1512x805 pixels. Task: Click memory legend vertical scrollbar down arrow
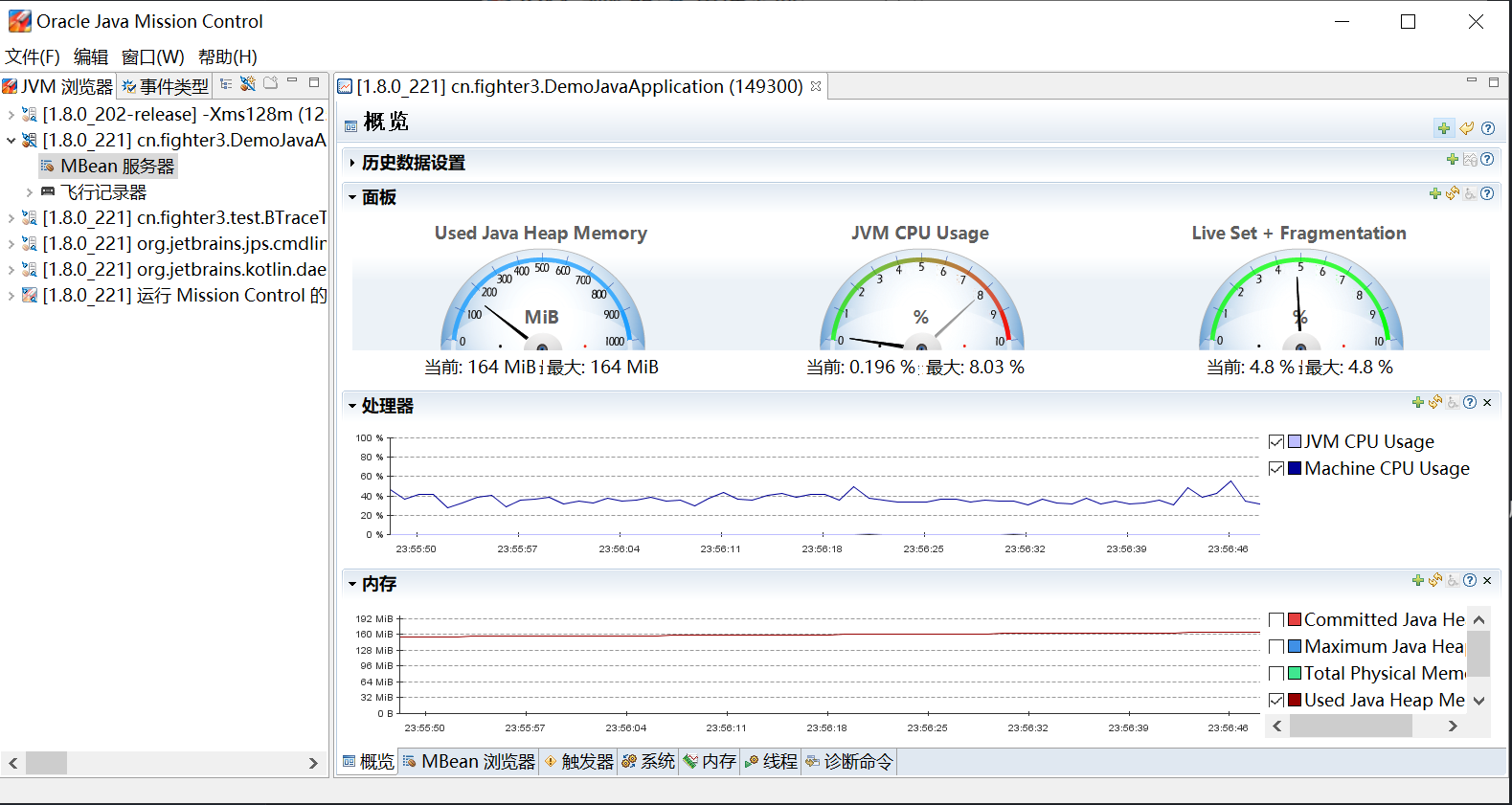coord(1479,701)
